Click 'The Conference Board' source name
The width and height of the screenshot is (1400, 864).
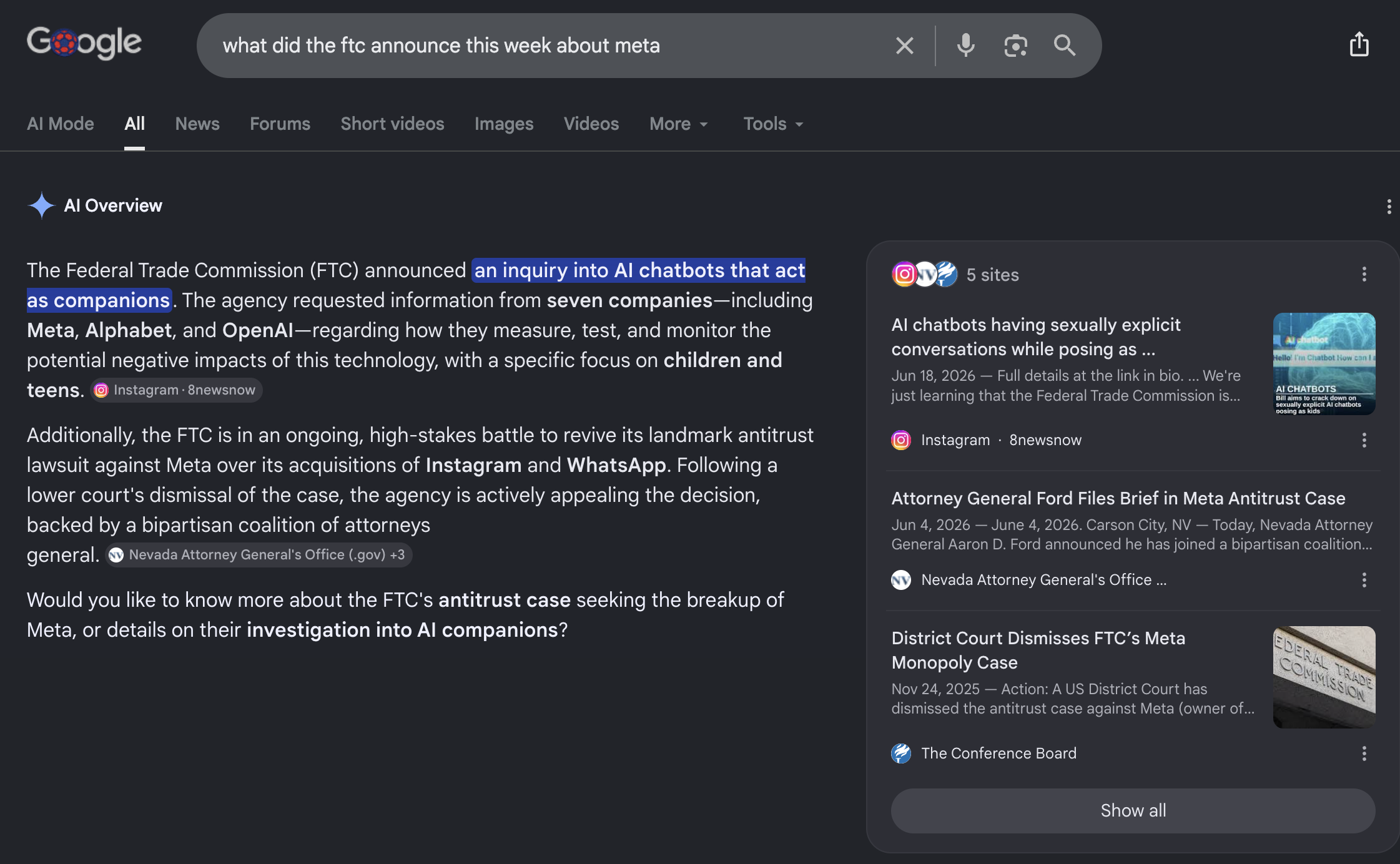(998, 754)
